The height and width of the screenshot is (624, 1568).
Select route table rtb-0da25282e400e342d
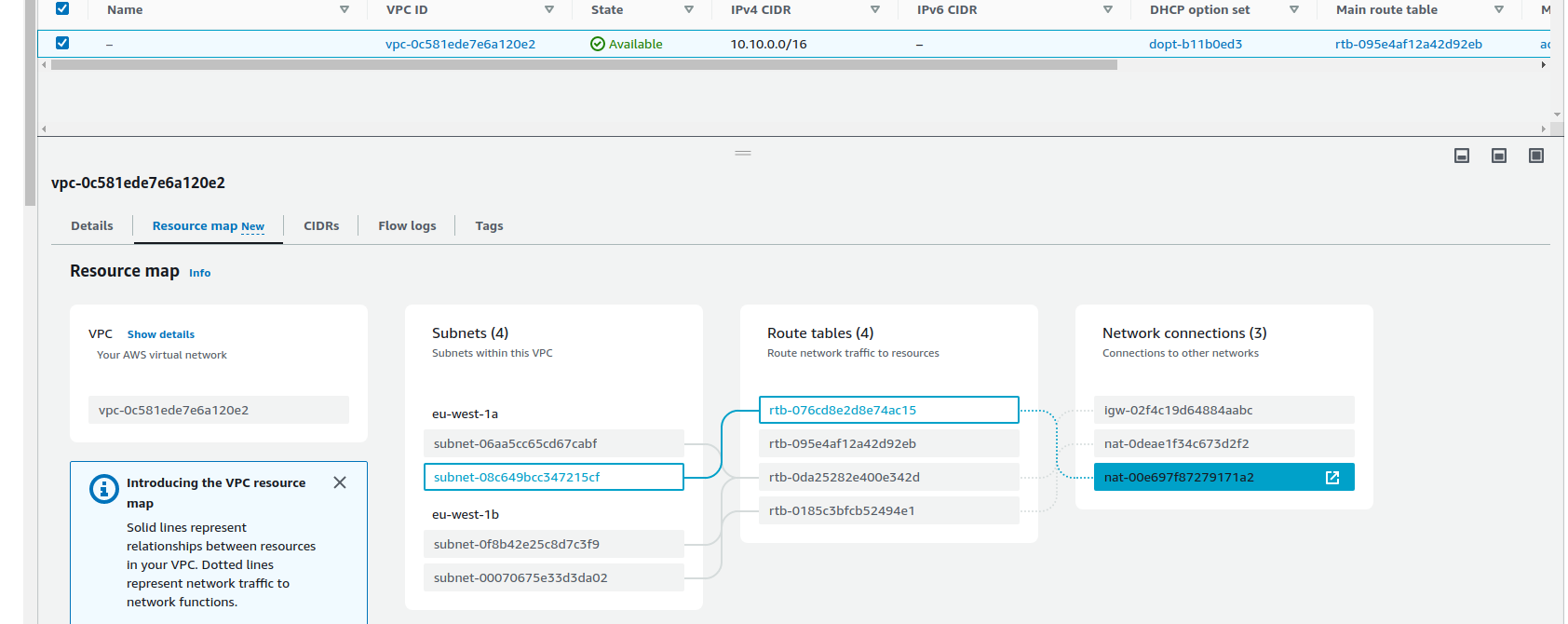[889, 477]
